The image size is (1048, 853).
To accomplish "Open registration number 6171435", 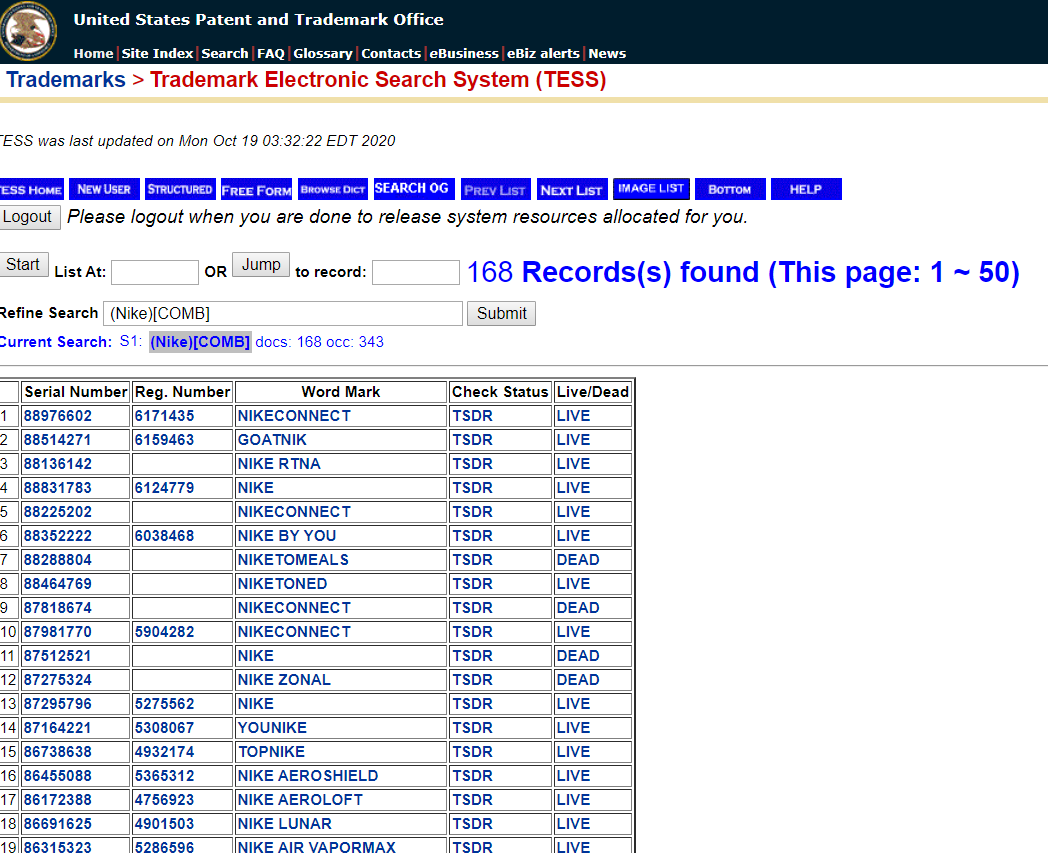I will pyautogui.click(x=164, y=416).
